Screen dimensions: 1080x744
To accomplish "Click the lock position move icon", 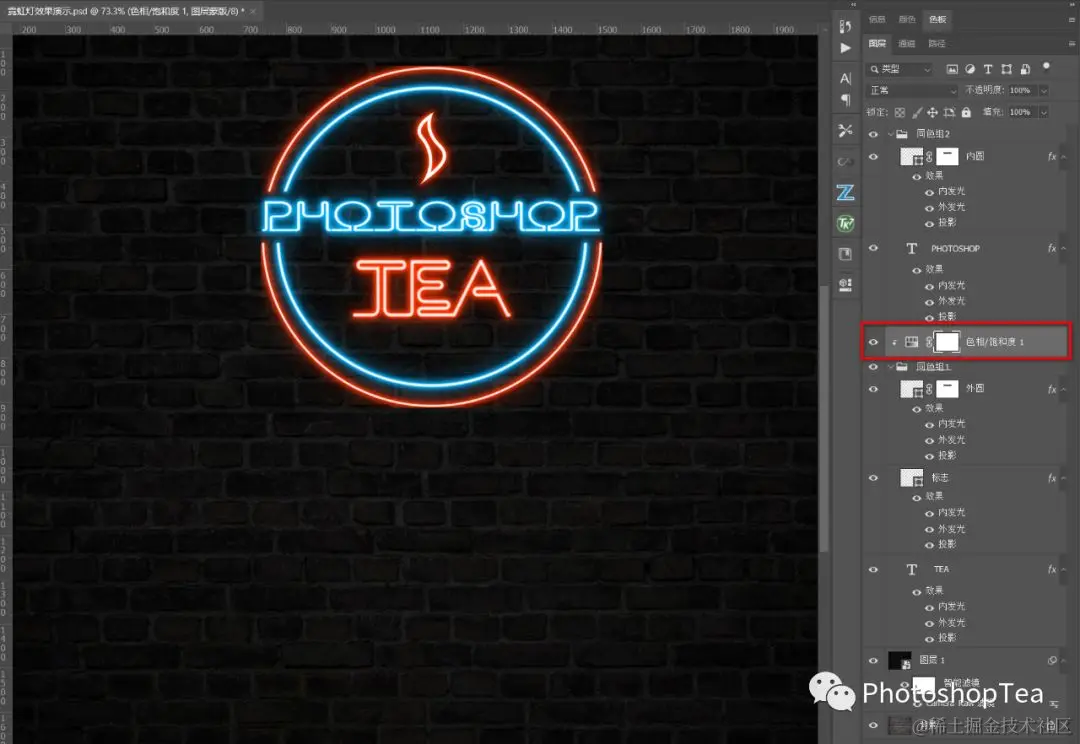I will (932, 112).
